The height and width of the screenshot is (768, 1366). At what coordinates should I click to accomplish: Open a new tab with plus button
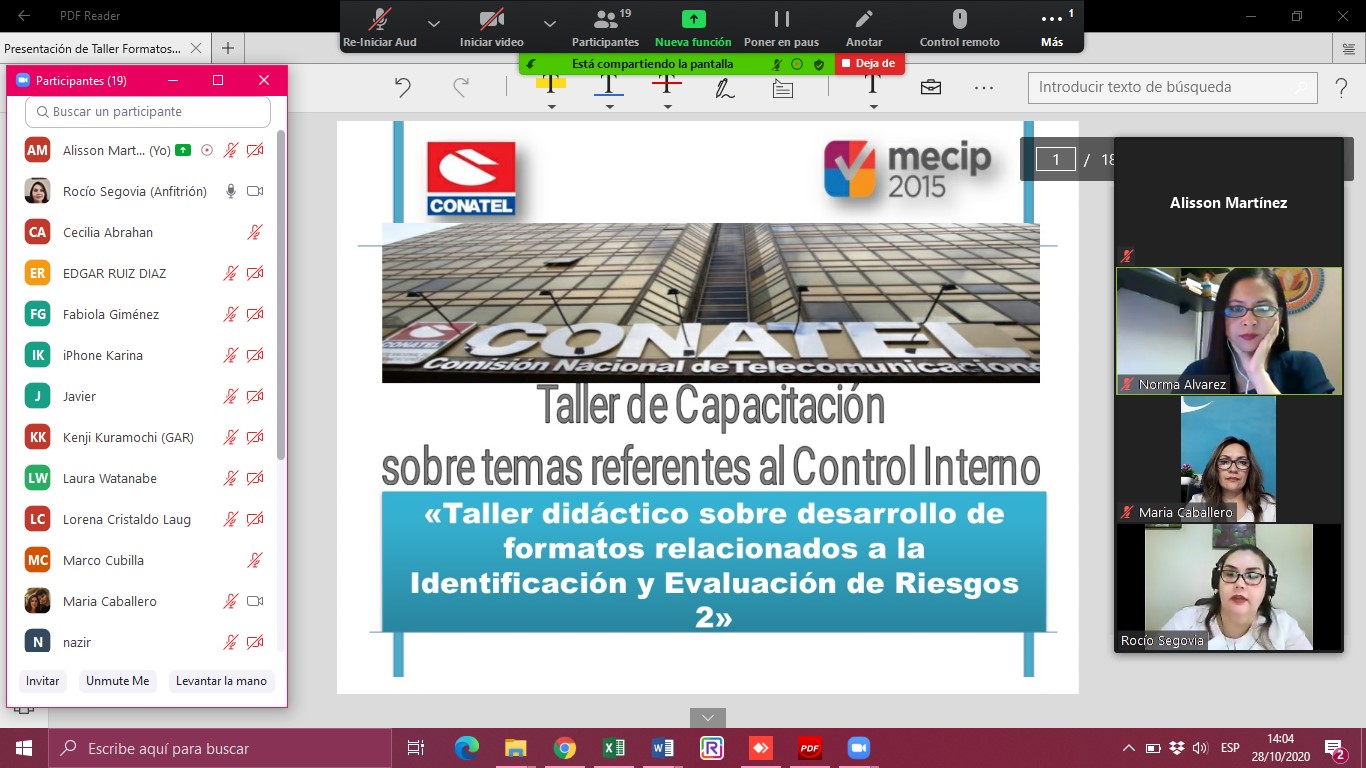(x=228, y=48)
